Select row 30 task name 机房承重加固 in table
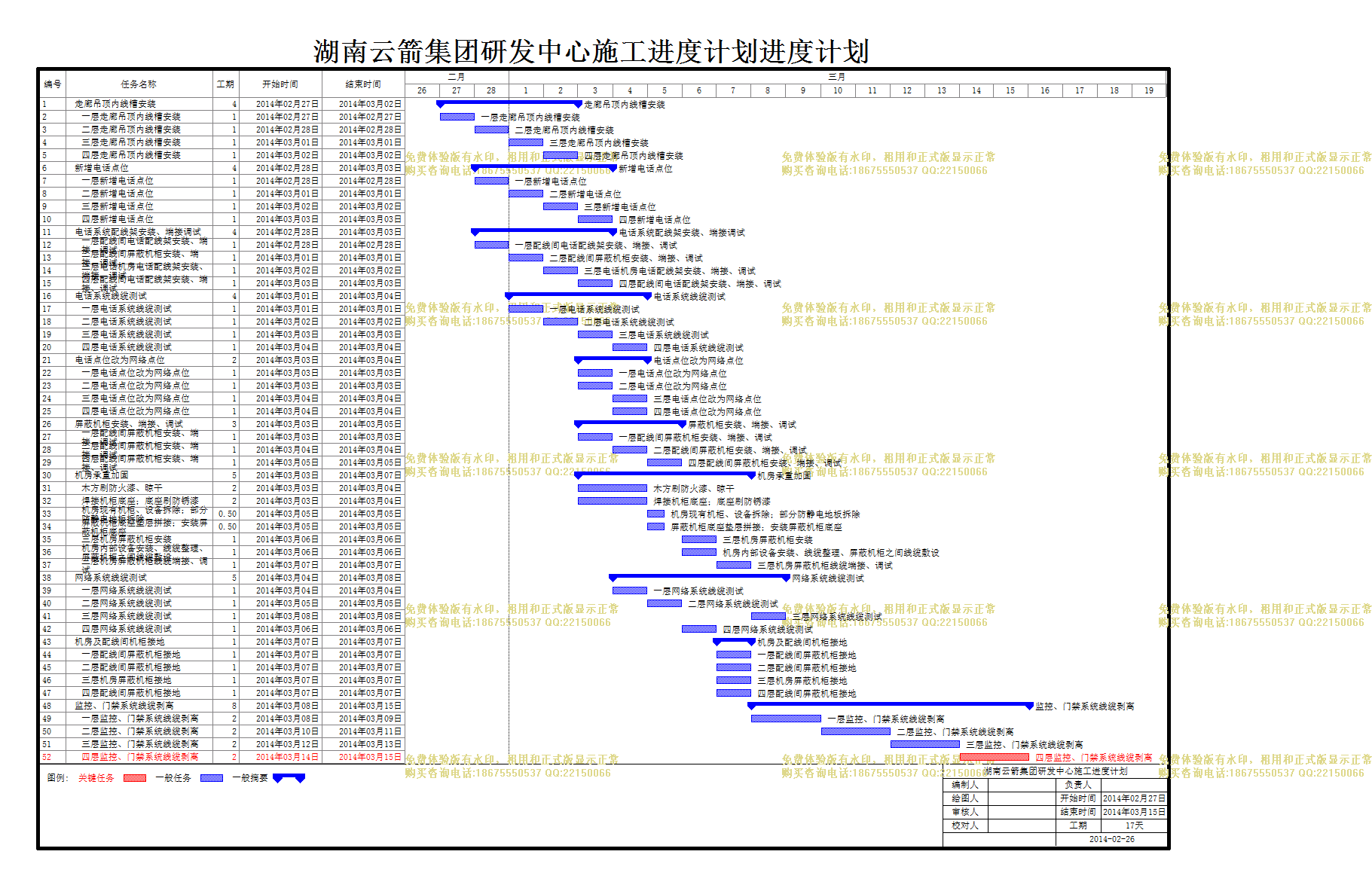The width and height of the screenshot is (1372, 885). tap(102, 475)
